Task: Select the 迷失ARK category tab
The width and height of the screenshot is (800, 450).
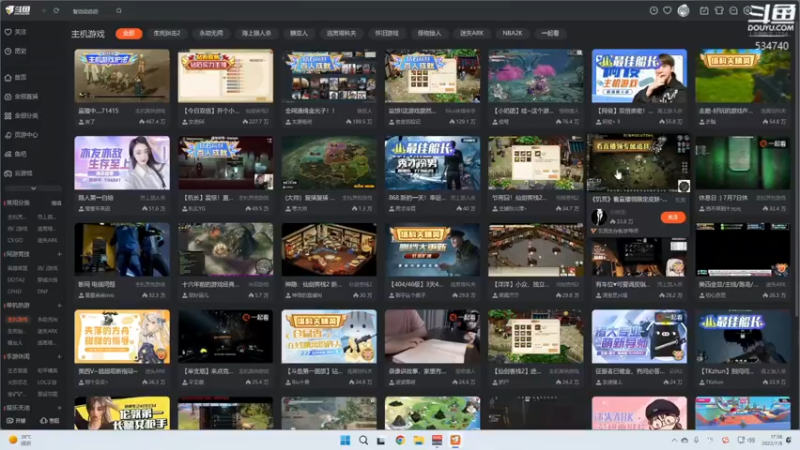Action: pos(471,33)
